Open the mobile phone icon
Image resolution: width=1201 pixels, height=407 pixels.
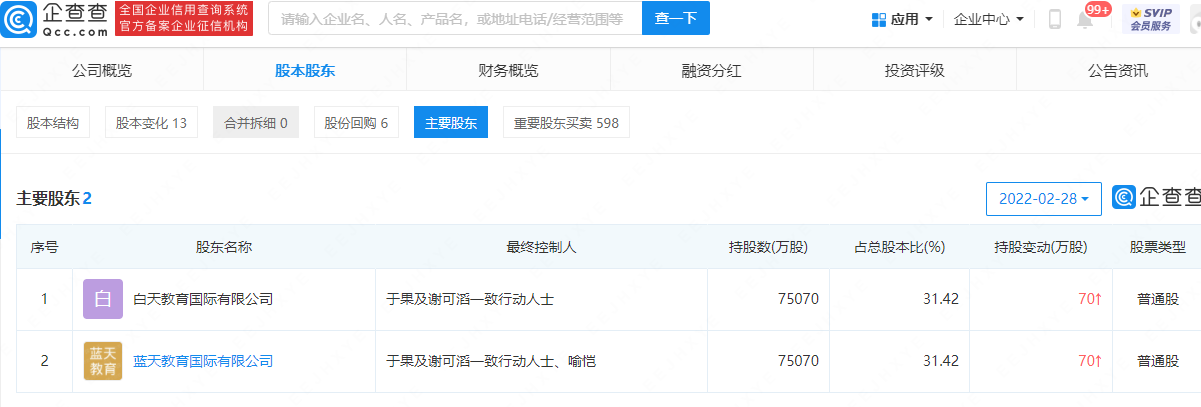tap(1055, 19)
